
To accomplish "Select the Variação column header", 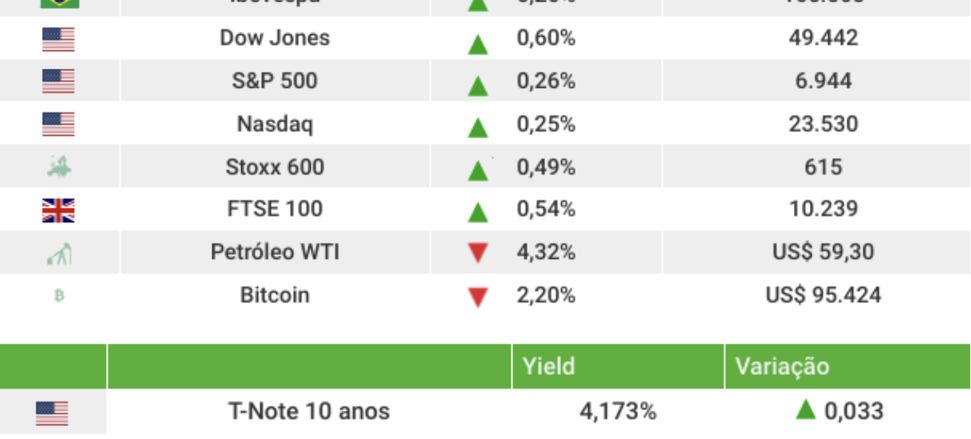I will (x=782, y=367).
